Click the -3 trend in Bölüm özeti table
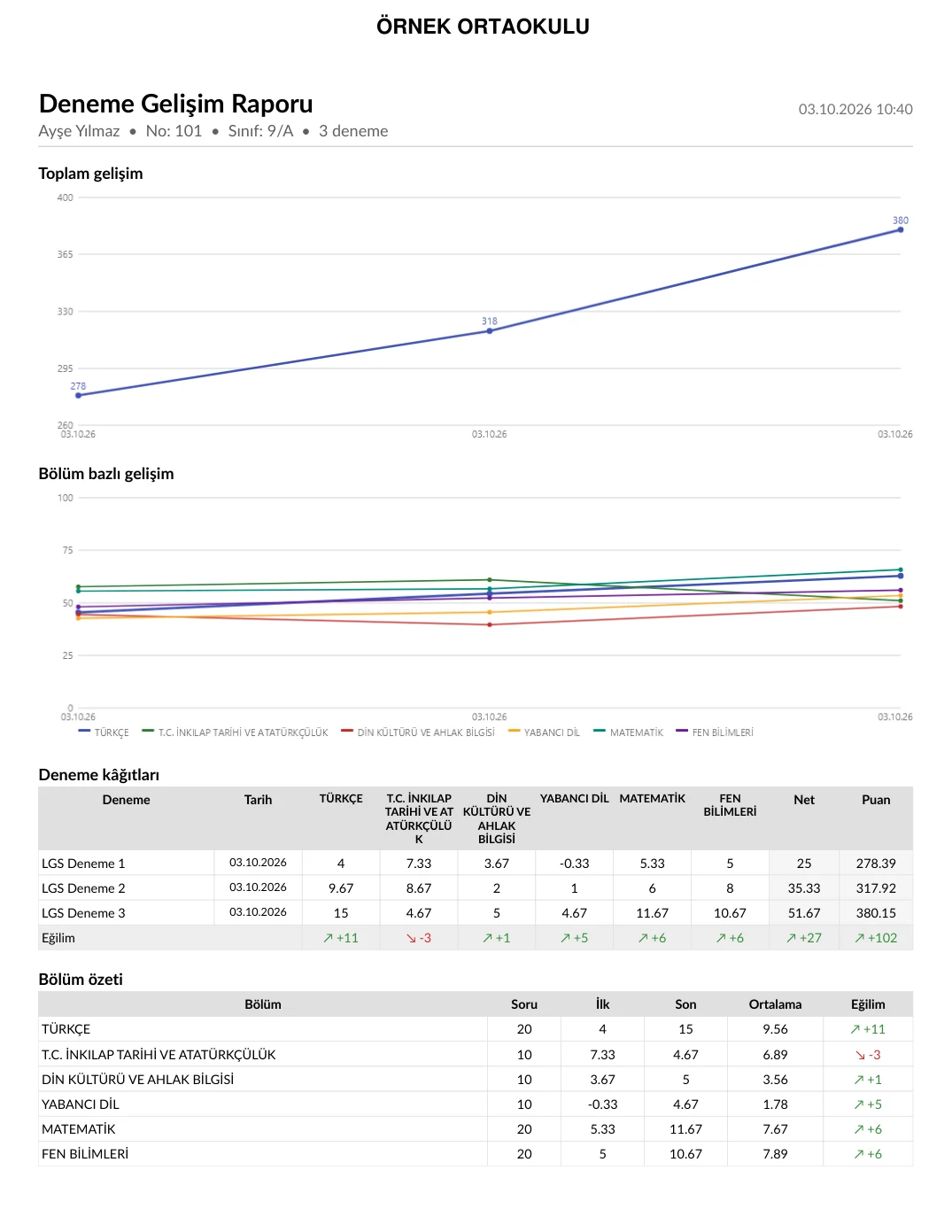 868,1055
